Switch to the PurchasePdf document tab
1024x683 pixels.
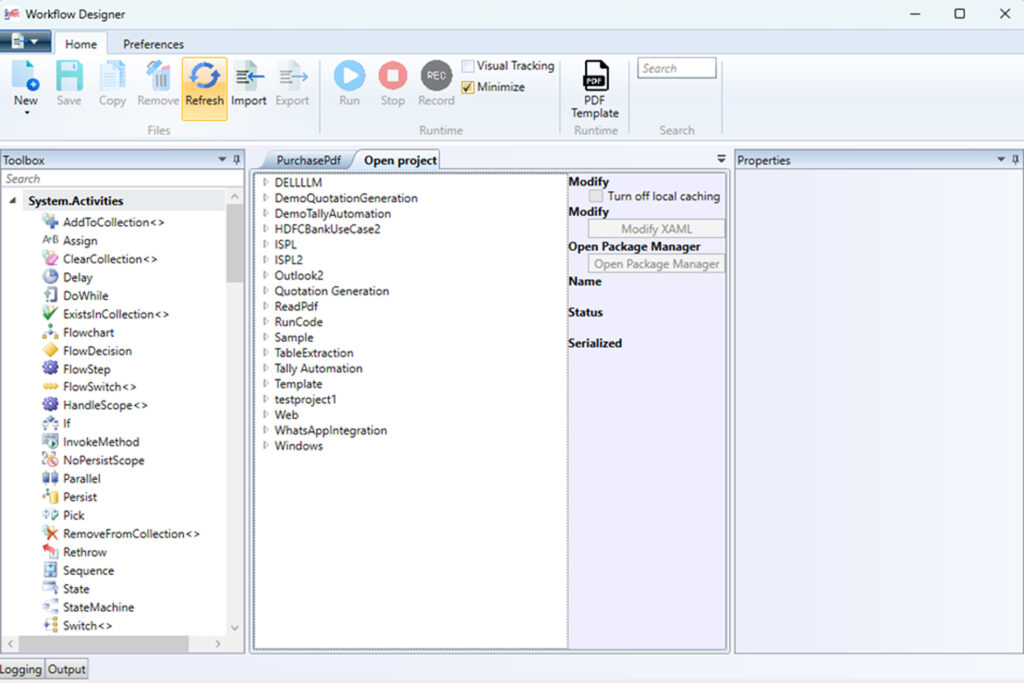pos(308,160)
